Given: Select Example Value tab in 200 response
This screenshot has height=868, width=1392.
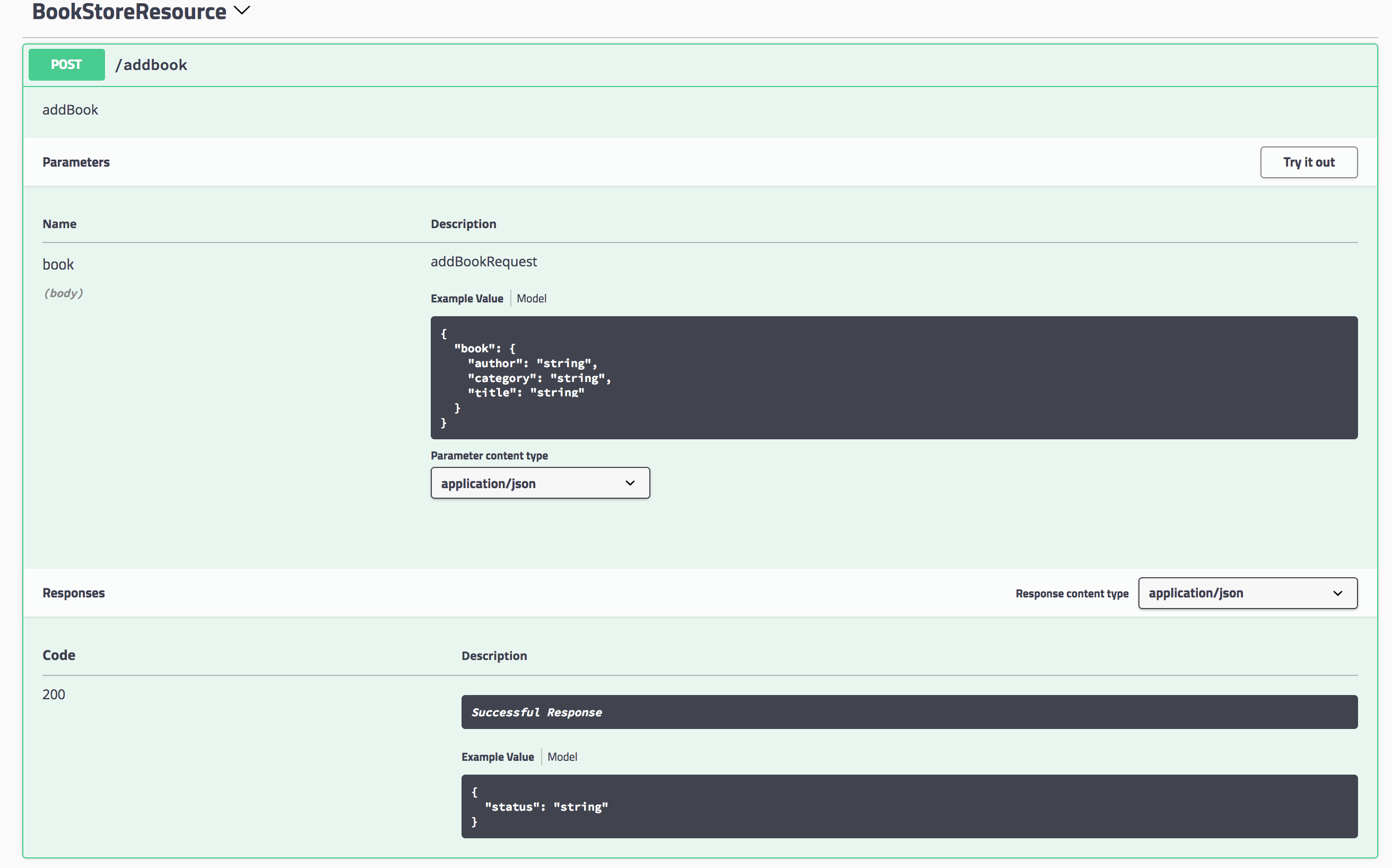Looking at the screenshot, I should [x=497, y=757].
